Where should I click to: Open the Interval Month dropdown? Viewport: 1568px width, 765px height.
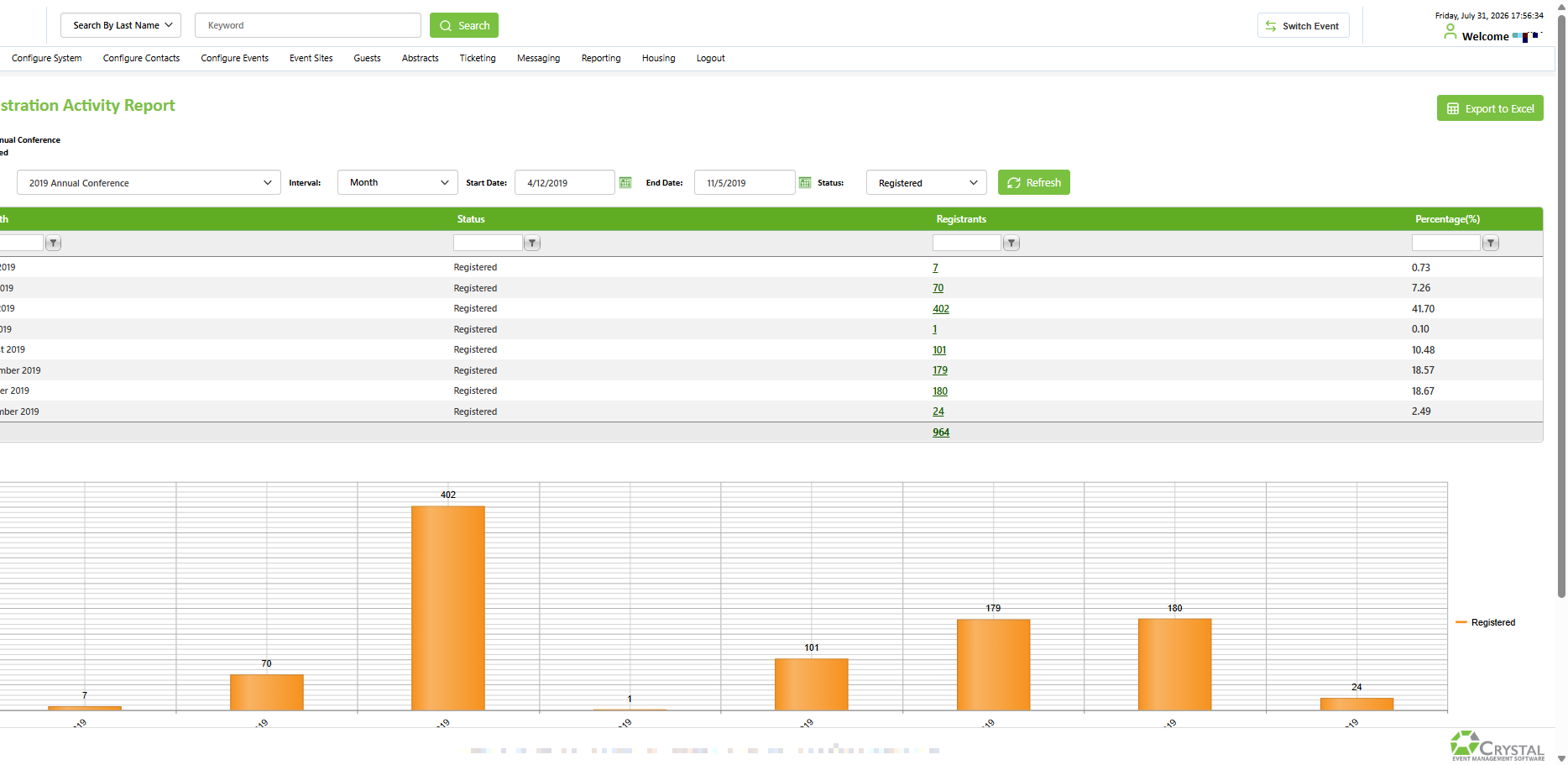[x=398, y=183]
